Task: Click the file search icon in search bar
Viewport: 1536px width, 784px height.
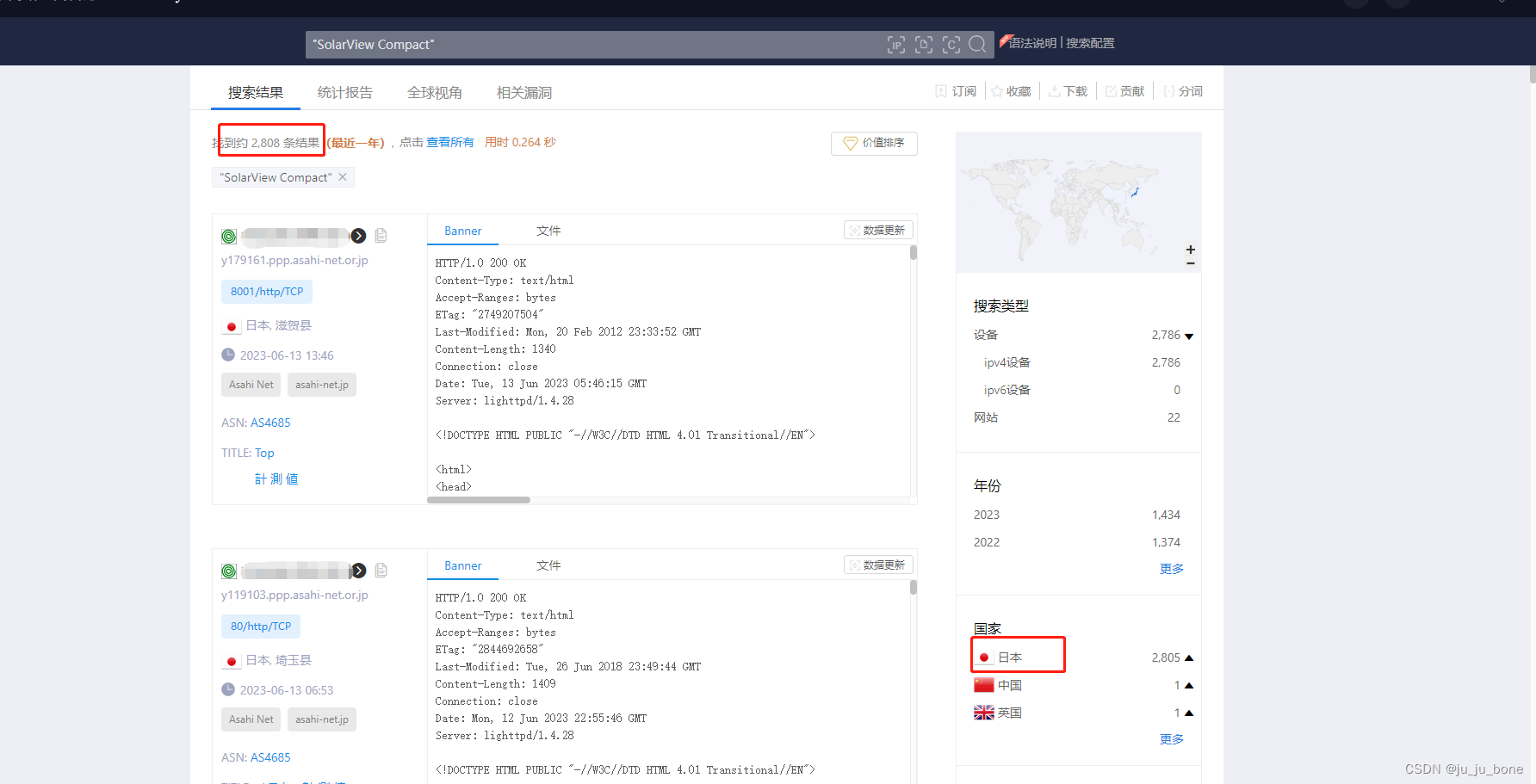Action: 924,45
